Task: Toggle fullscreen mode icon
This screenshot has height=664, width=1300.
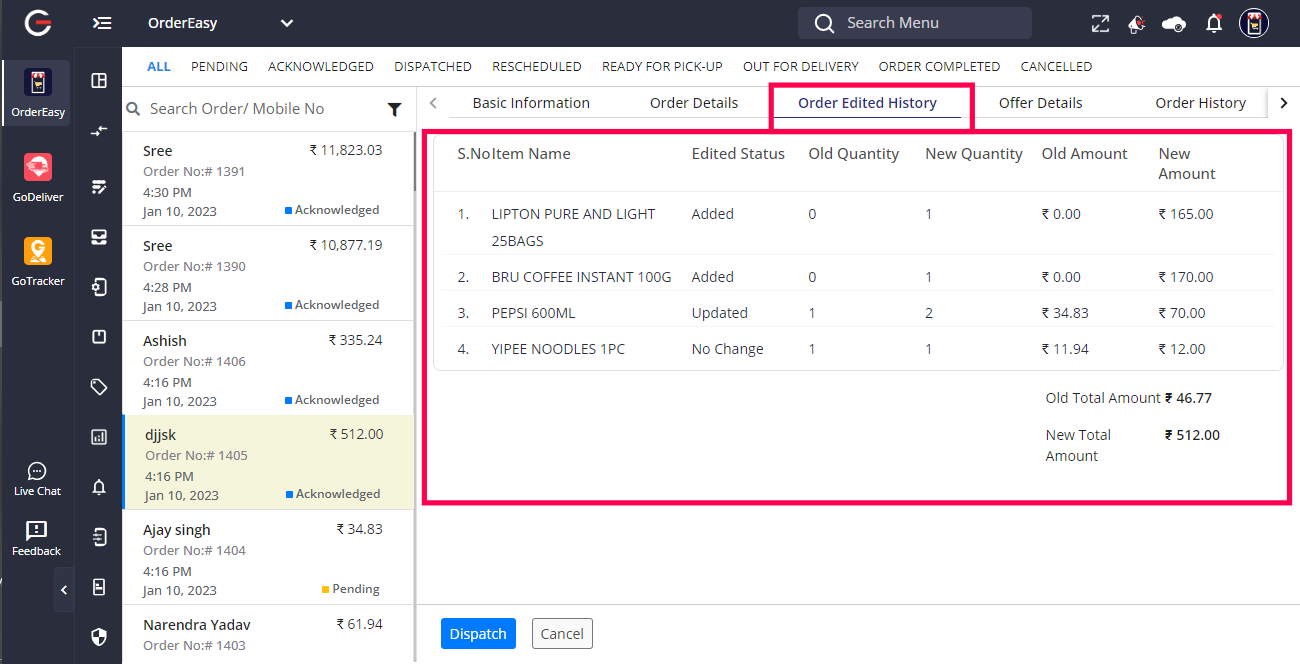Action: pyautogui.click(x=1100, y=23)
